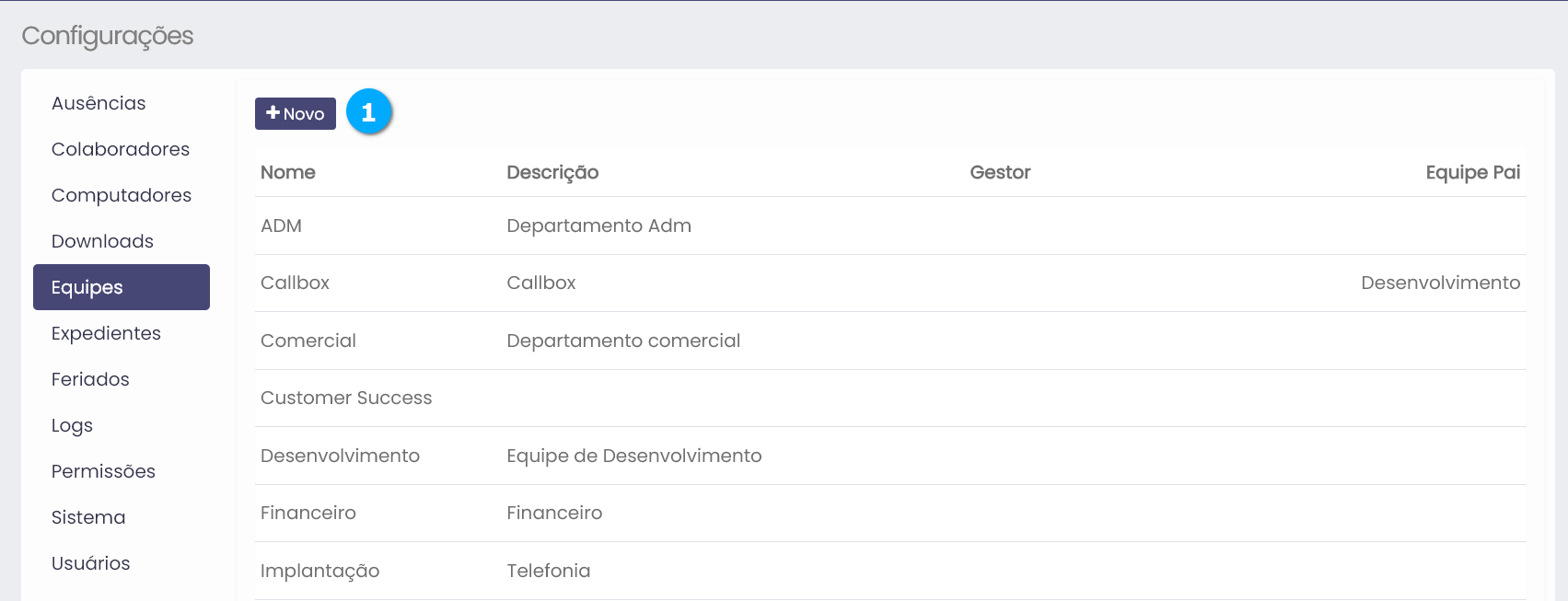Screen dimensions: 1568x601
Task: Click the ADM team row
Action: [281, 225]
